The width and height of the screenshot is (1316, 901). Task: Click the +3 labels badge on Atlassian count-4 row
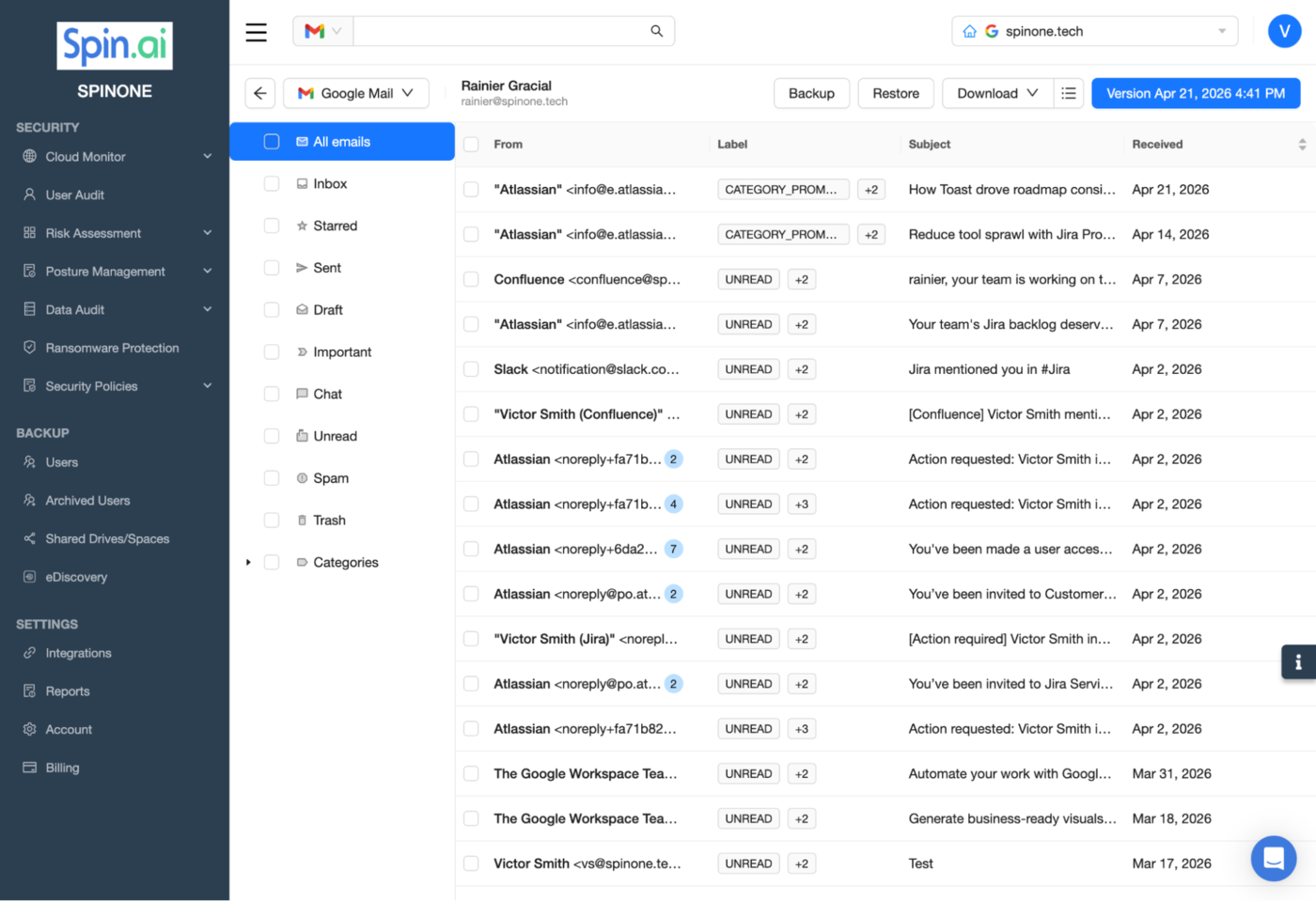pyautogui.click(x=801, y=505)
